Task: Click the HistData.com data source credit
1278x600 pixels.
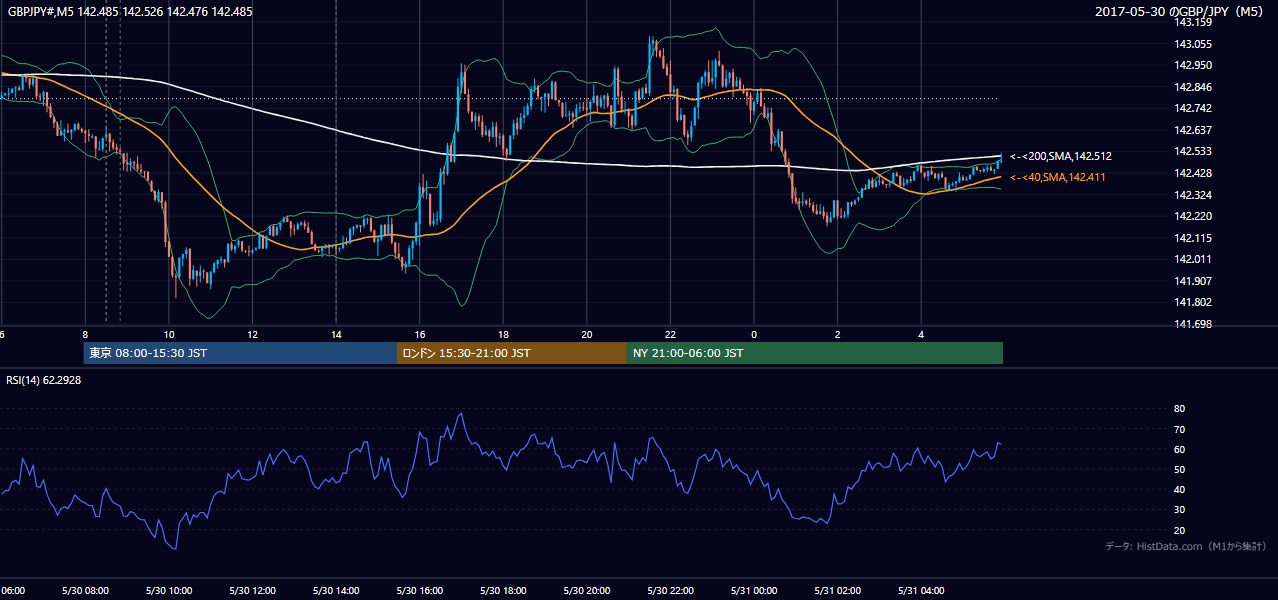Action: [1186, 546]
